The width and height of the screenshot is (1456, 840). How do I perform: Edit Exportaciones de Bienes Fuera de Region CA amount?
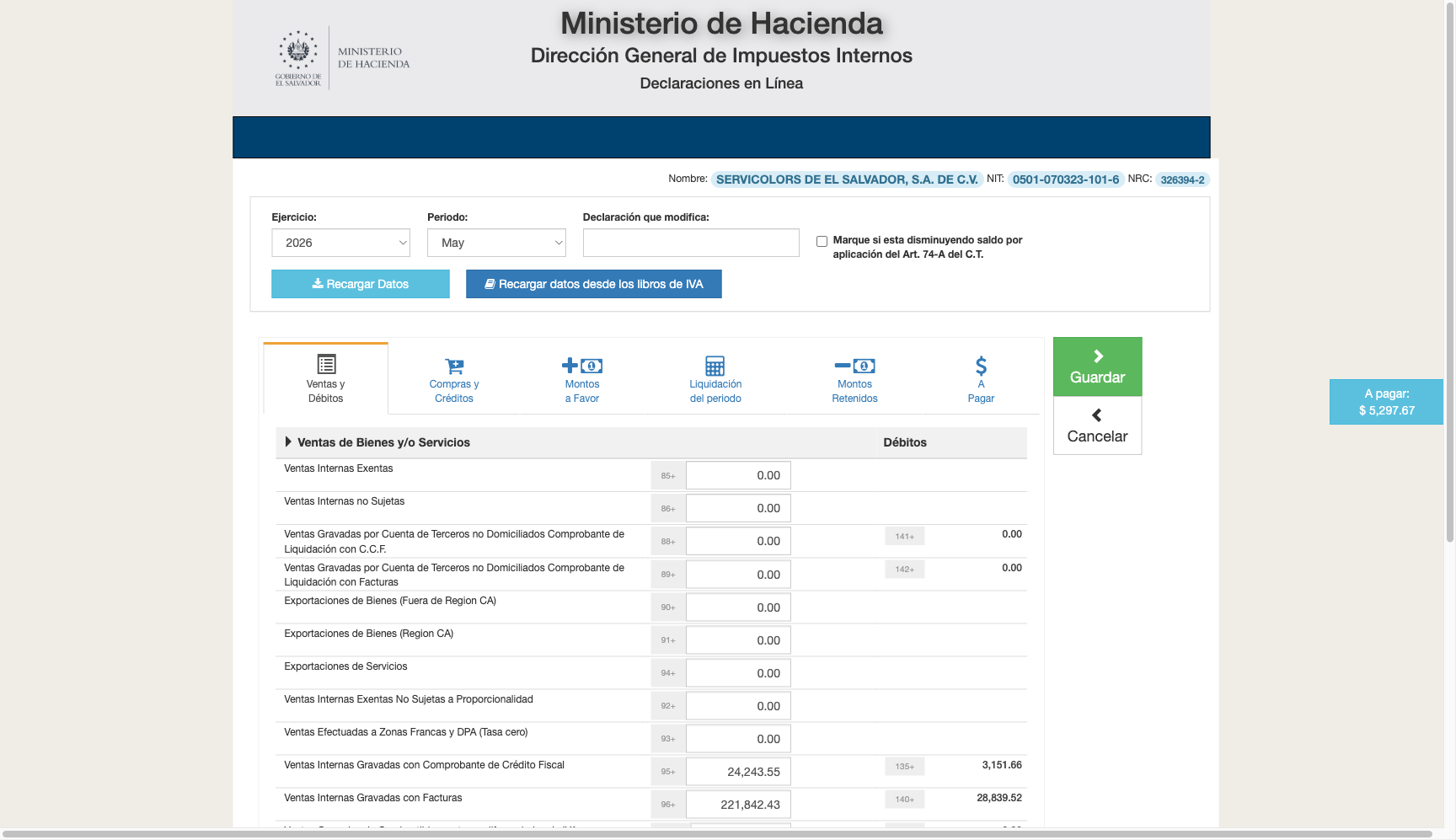pos(738,607)
